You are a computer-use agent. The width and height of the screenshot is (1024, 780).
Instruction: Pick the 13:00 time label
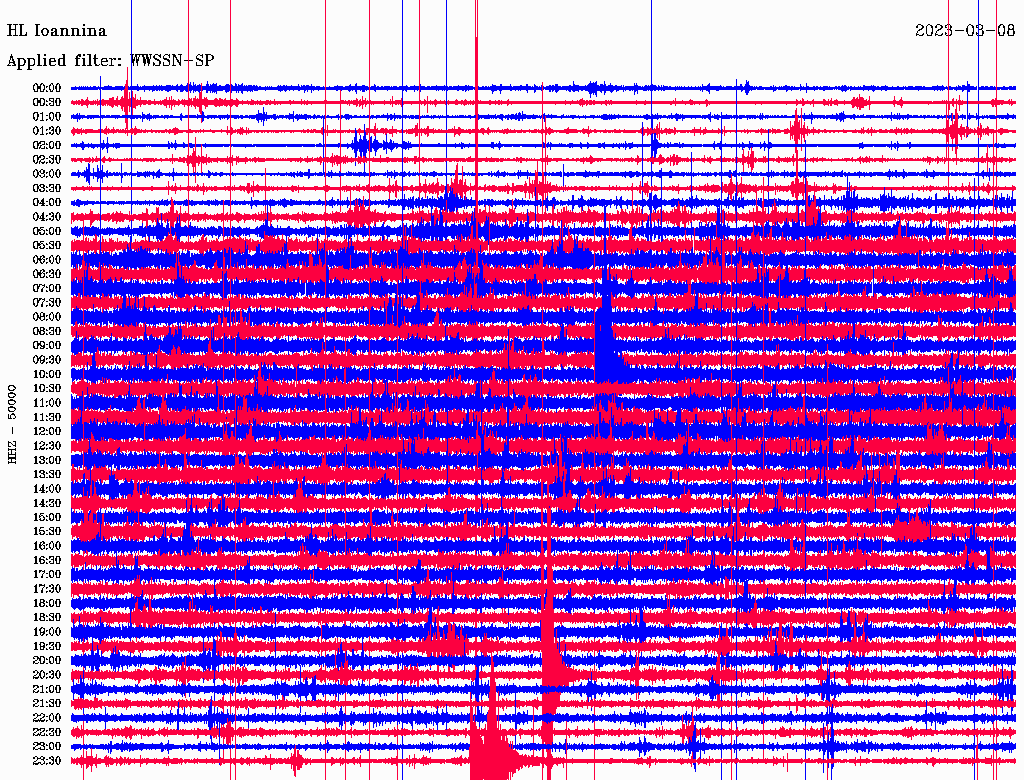click(x=47, y=460)
